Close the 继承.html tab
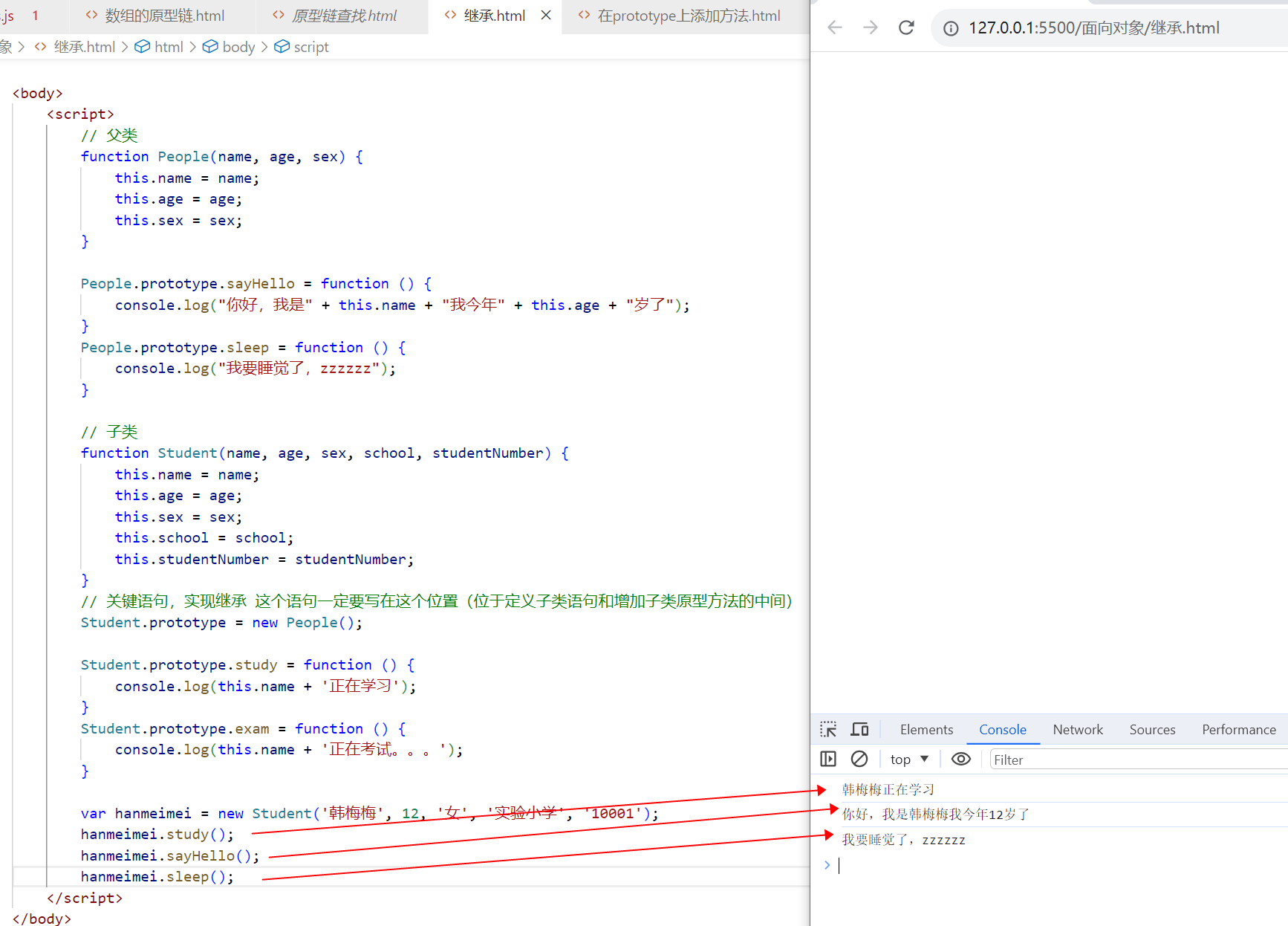1288x926 pixels. pos(546,16)
